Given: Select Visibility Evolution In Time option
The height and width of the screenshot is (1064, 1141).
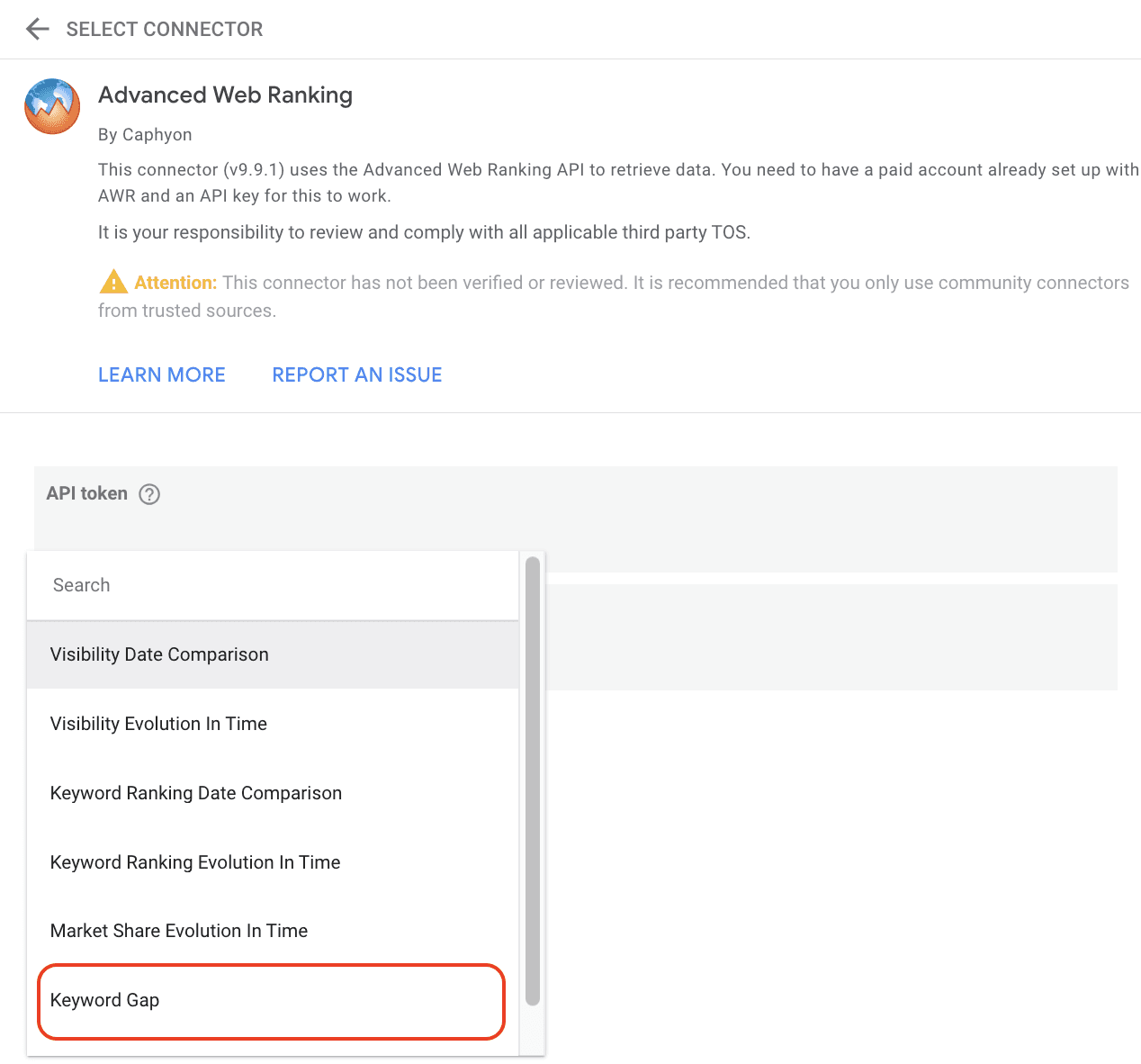Looking at the screenshot, I should pos(273,724).
